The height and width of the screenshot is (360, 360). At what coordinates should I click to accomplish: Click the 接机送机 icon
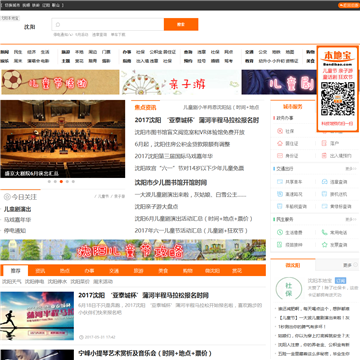(x=324, y=194)
